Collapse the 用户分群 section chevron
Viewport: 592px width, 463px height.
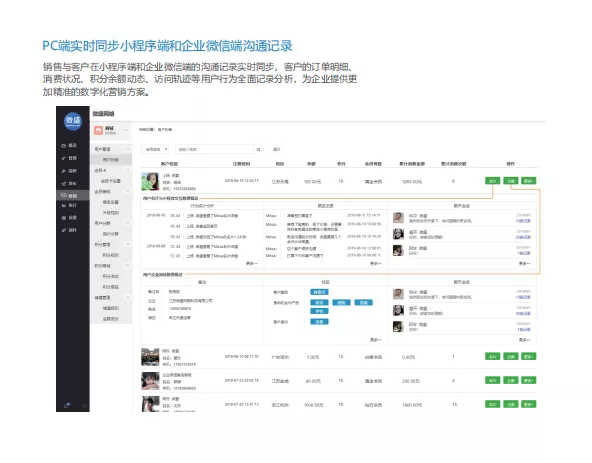pyautogui.click(x=128, y=223)
